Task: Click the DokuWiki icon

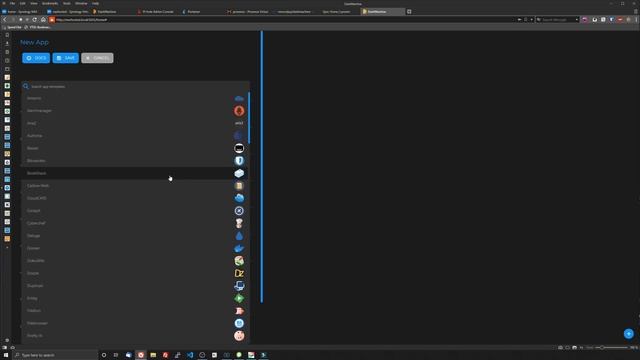Action: point(239,260)
